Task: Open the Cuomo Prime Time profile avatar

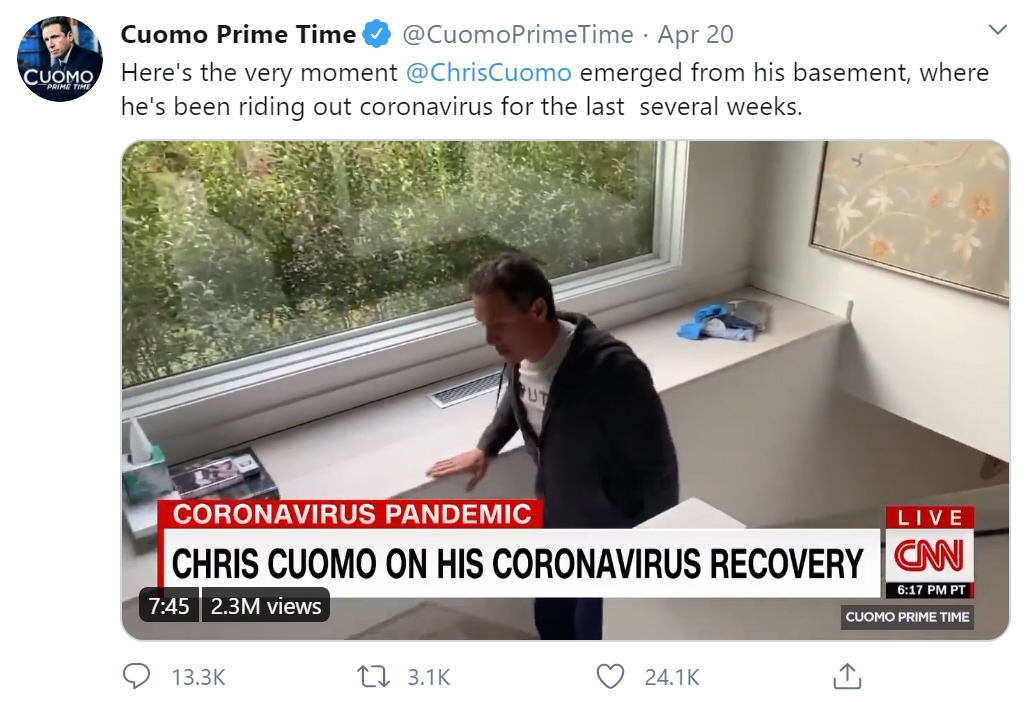Action: coord(60,58)
